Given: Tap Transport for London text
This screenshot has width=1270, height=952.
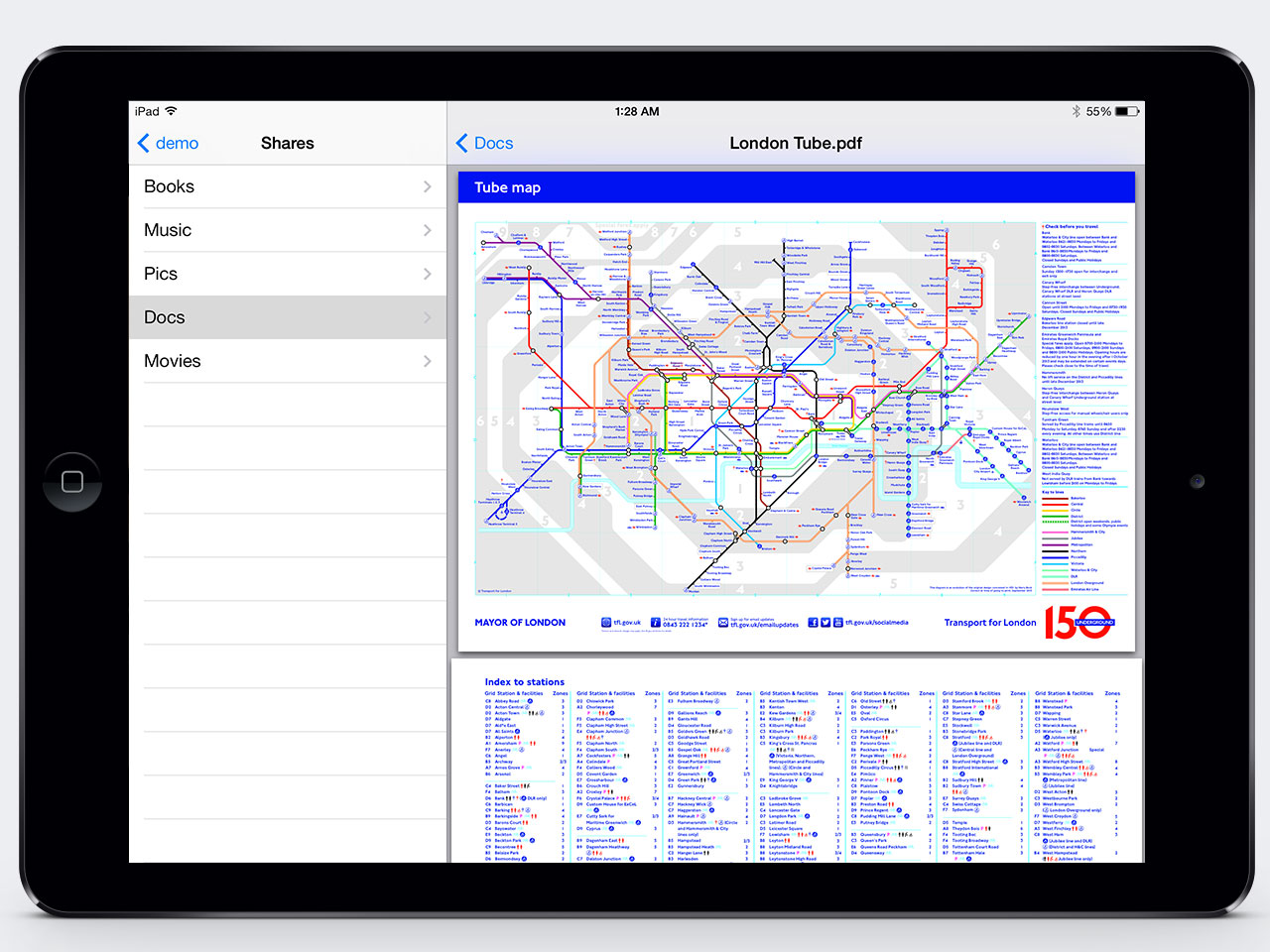Looking at the screenshot, I should (x=990, y=623).
